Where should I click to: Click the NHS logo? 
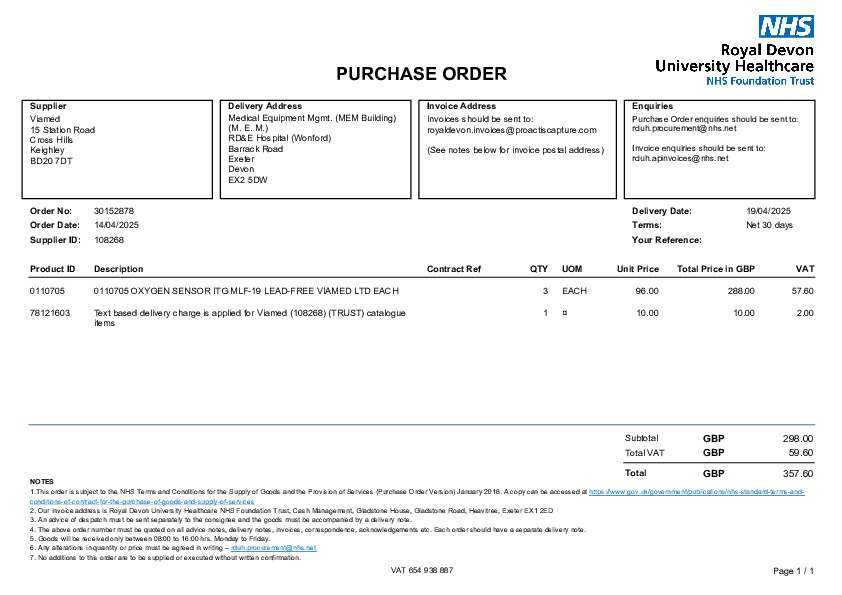[786, 27]
